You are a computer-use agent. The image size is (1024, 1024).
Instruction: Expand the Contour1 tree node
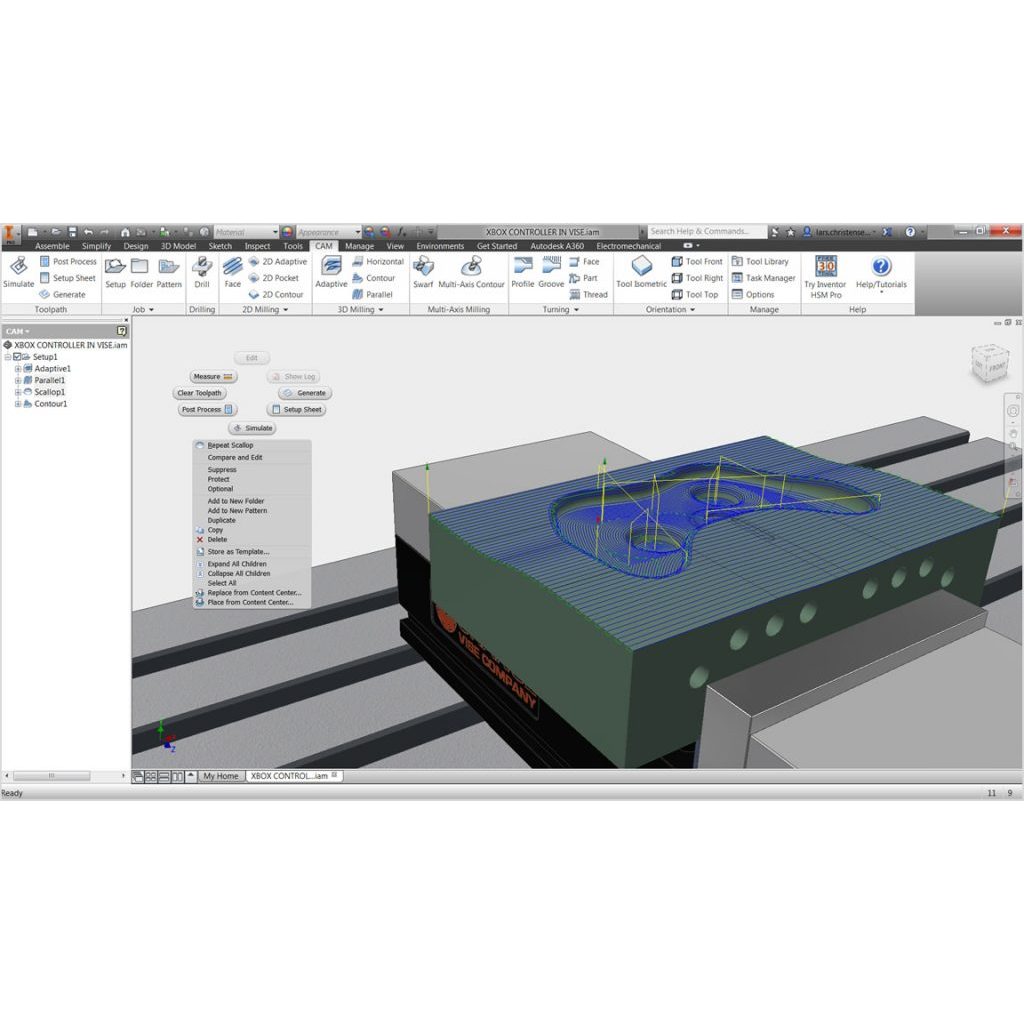pos(18,404)
